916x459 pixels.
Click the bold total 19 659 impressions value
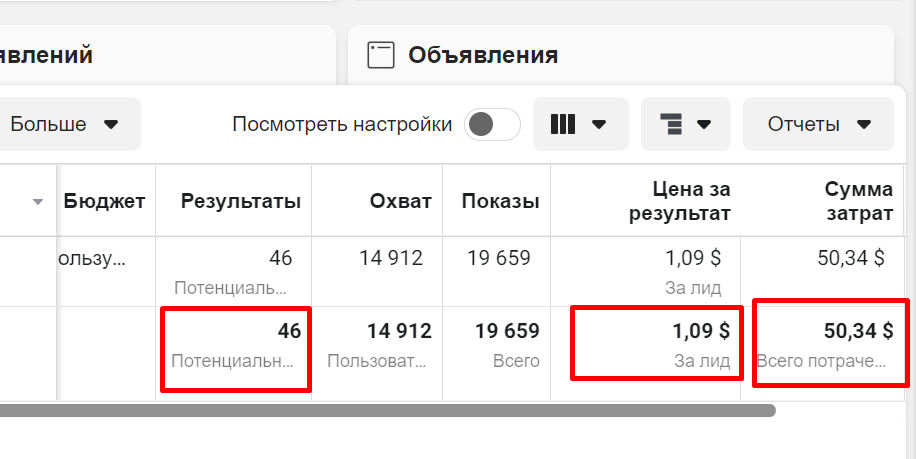tap(507, 331)
